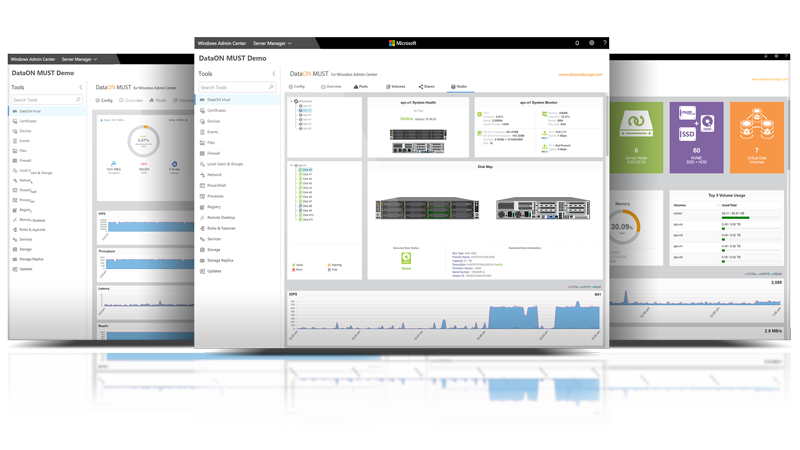Open the DataON website link at top right

[579, 74]
